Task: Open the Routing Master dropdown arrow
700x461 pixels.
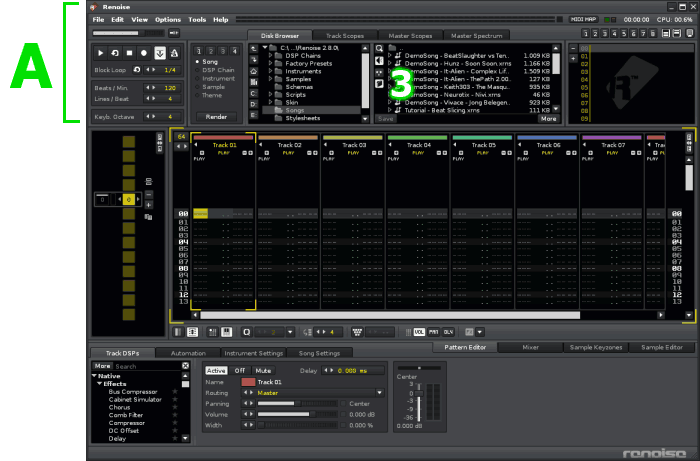Action: tap(379, 393)
